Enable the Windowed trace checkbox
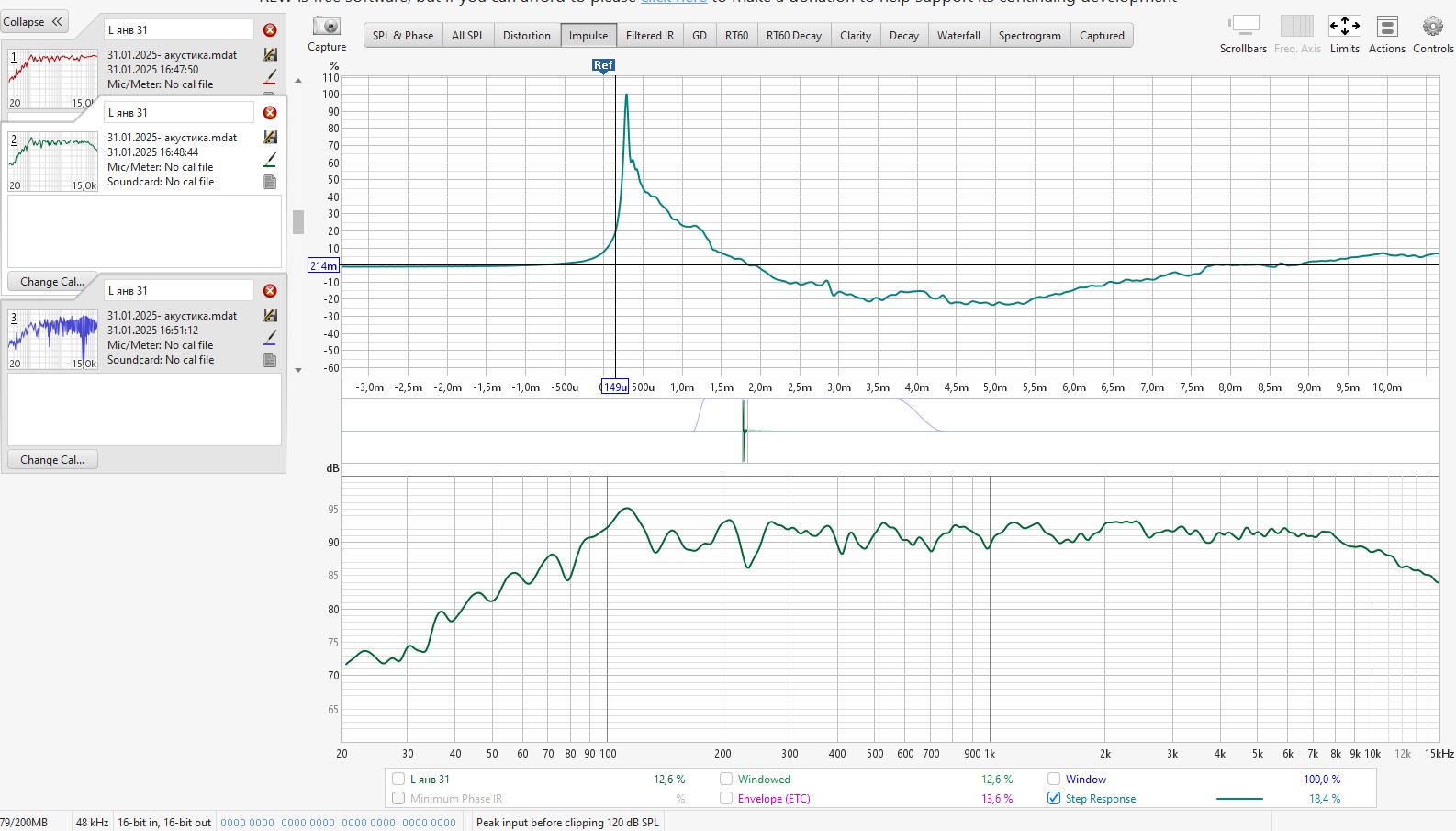Screen dimensions: 1456x831 726,780
